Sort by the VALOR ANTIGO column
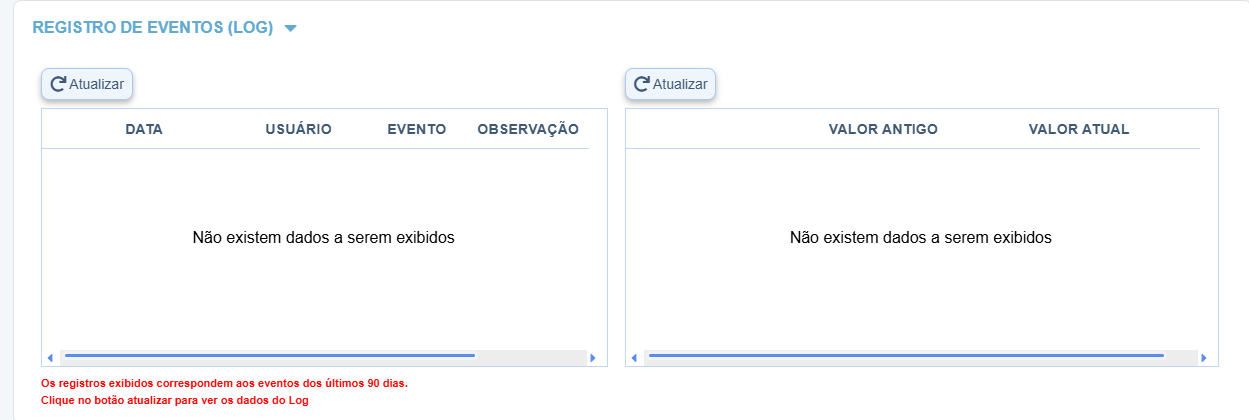This screenshot has width=1249, height=420. [883, 129]
